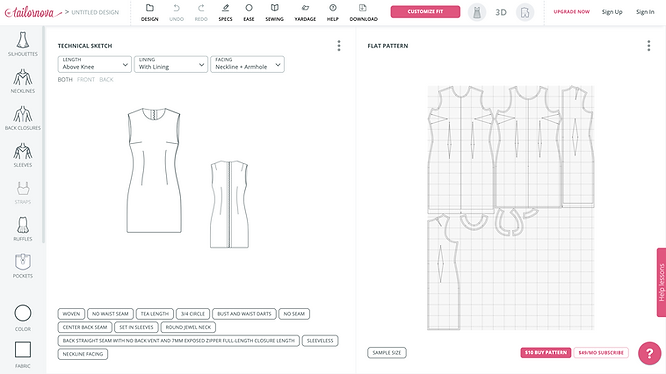Image resolution: width=666 pixels, height=374 pixels.
Task: Click the Untitled Design title
Action: coord(95,12)
